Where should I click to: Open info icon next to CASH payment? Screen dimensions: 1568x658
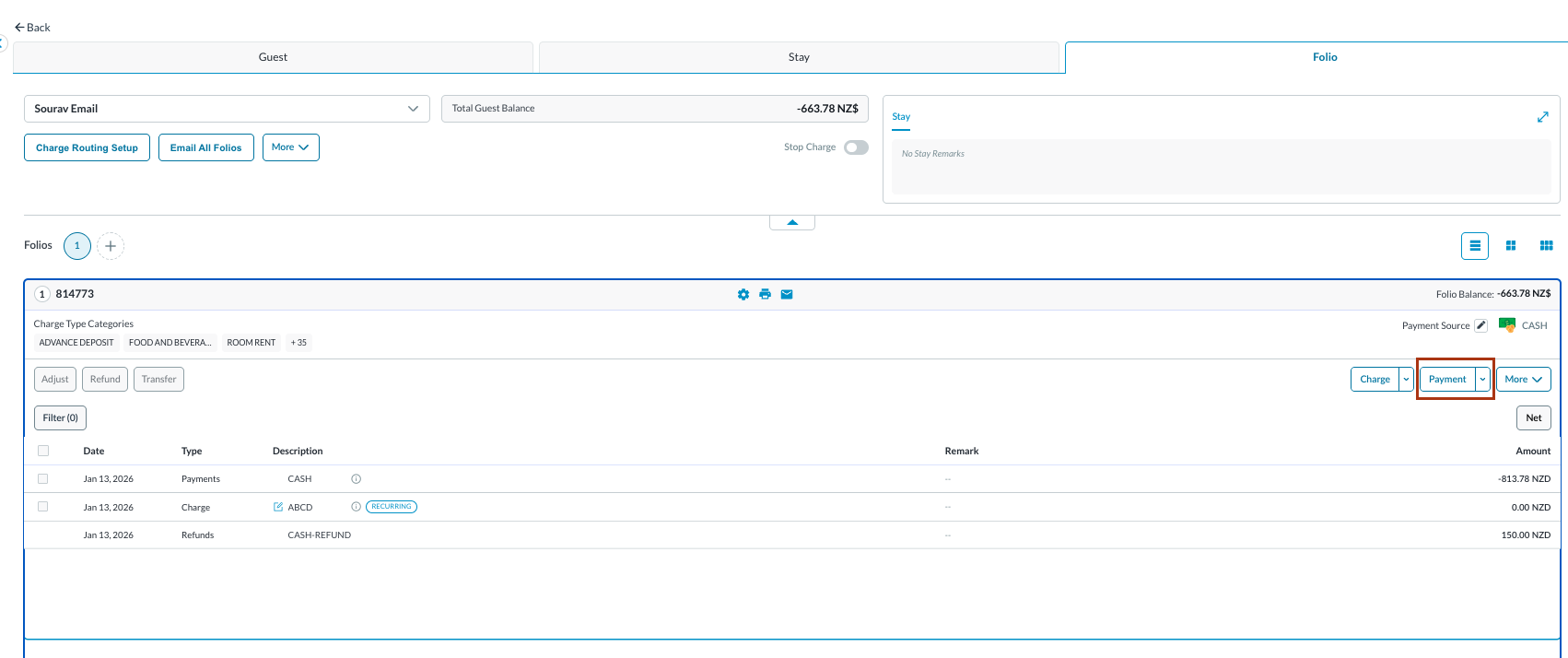click(357, 479)
